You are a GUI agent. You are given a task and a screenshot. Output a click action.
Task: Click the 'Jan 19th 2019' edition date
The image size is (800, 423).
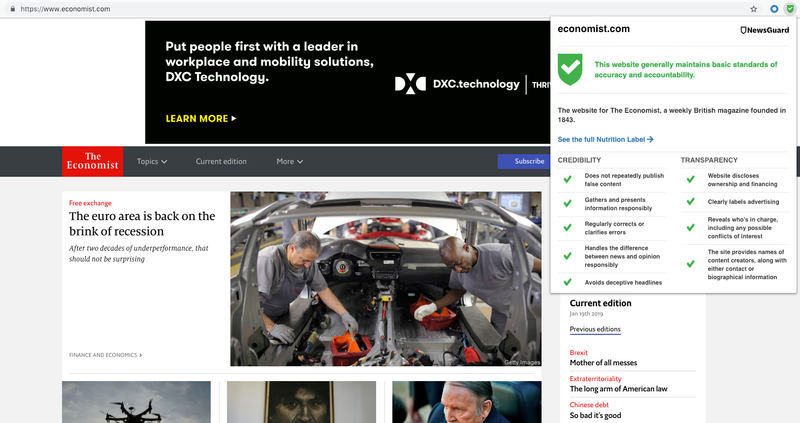[586, 314]
